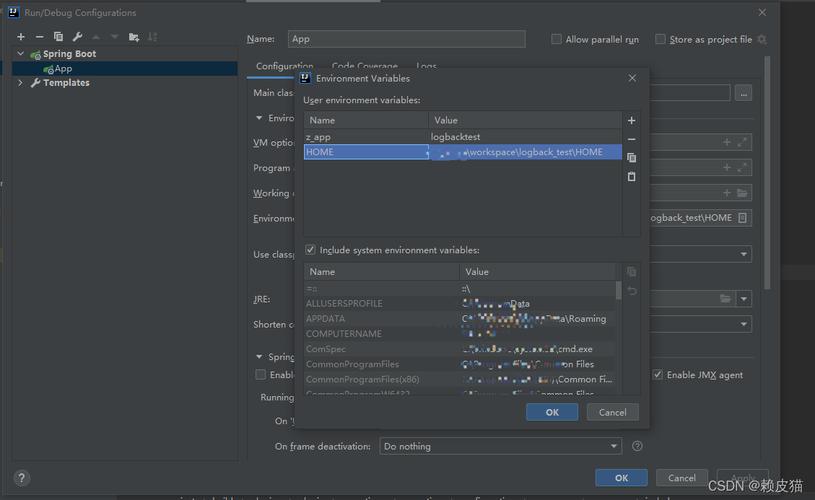Click OK in Environment Variables dialog

(x=552, y=412)
